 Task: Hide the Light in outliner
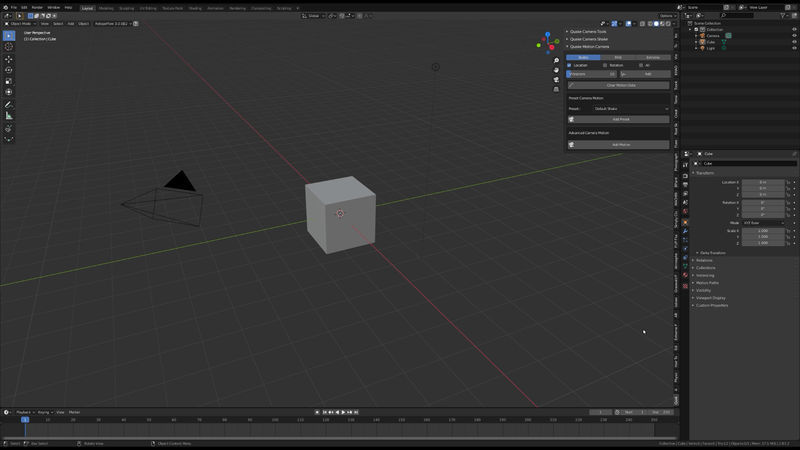(794, 48)
